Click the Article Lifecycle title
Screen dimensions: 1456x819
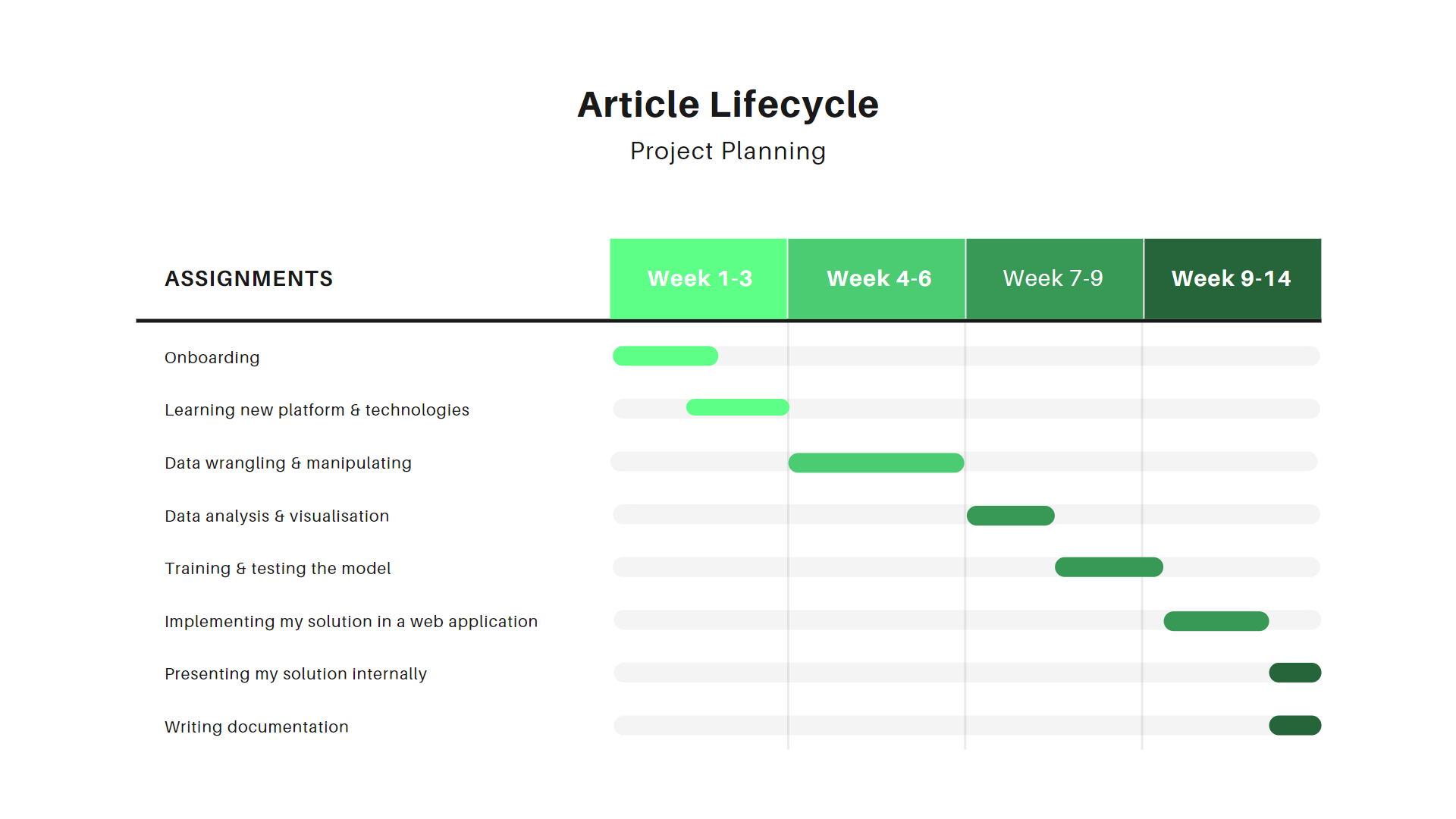728,105
